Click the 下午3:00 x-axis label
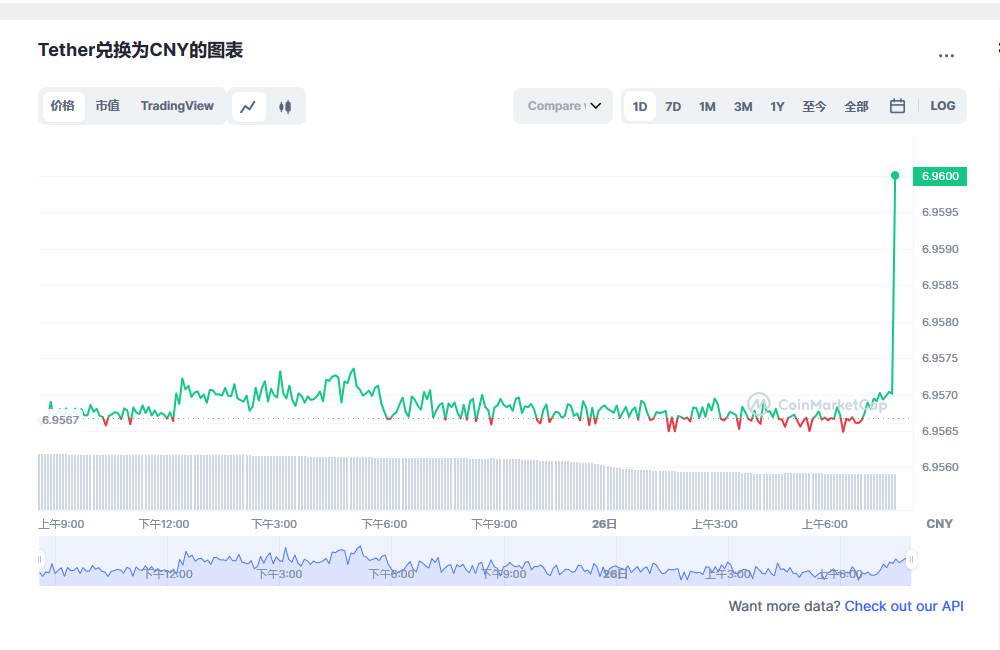 point(274,524)
